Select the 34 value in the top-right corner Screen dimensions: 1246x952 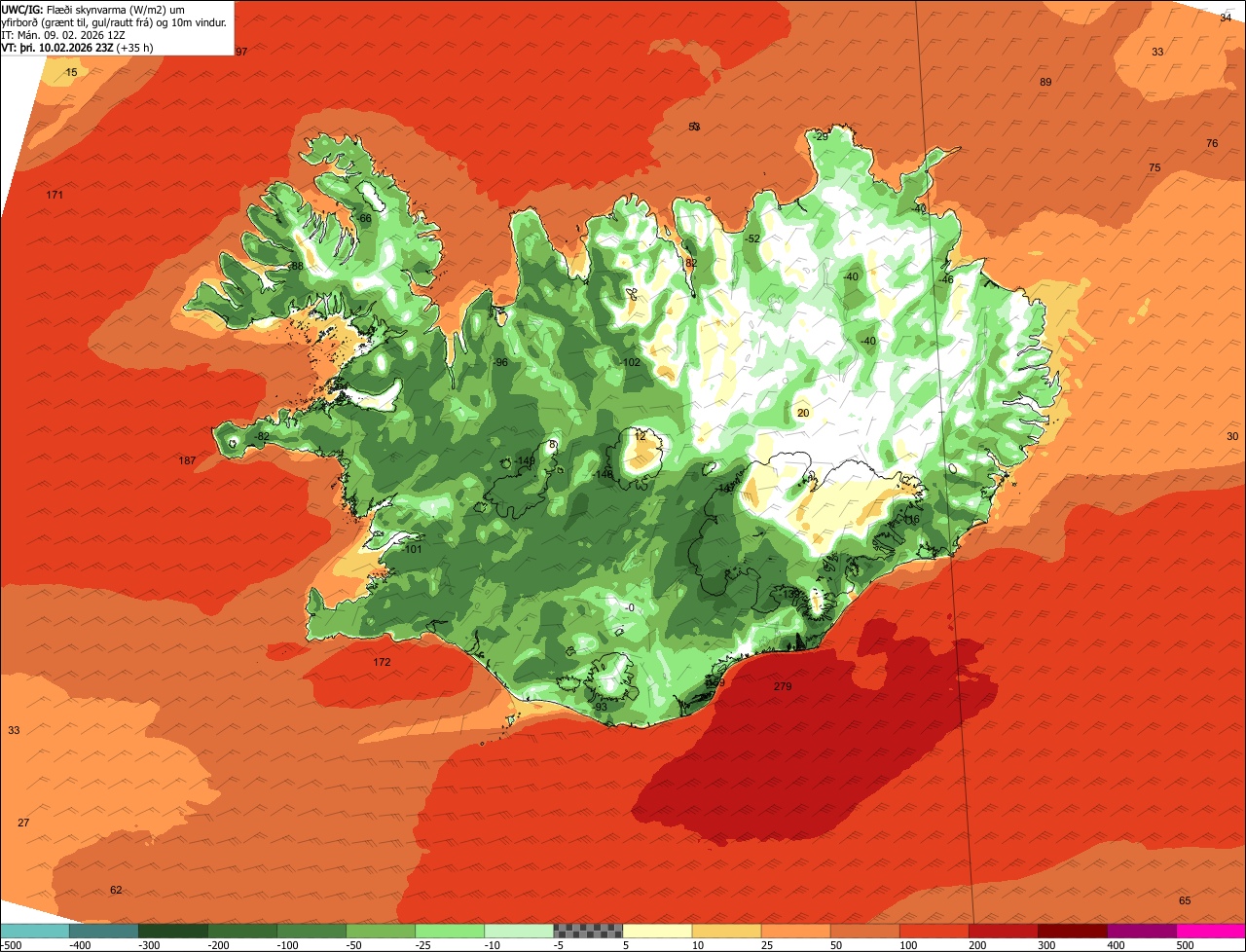coord(1226,17)
